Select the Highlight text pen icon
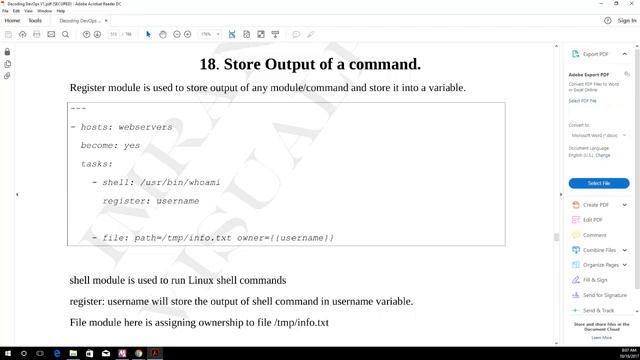Image resolution: width=640 pixels, height=360 pixels. pos(311,35)
